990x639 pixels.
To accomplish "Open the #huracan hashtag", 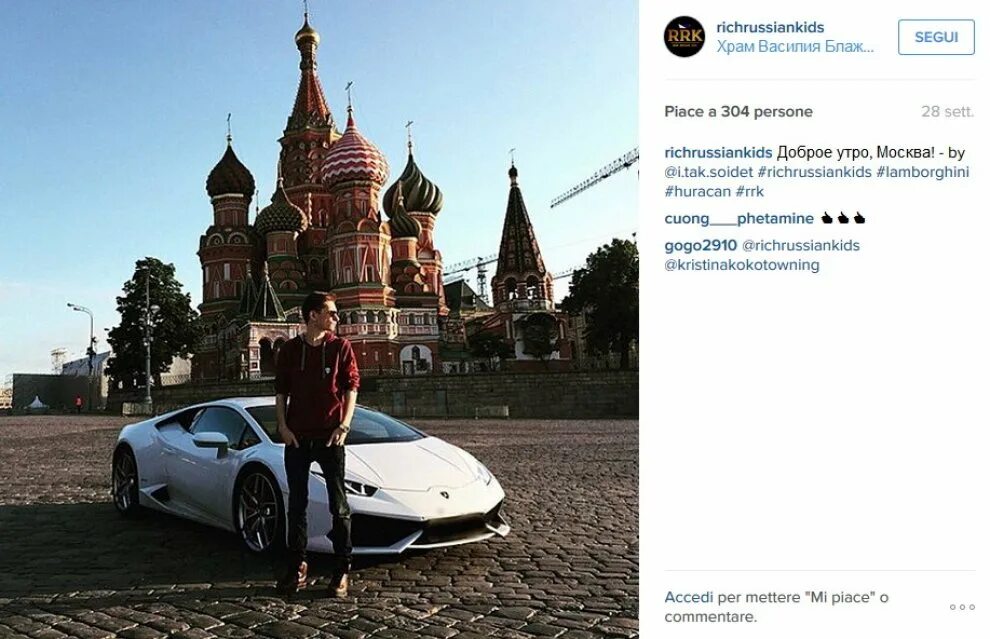I will pyautogui.click(x=698, y=191).
